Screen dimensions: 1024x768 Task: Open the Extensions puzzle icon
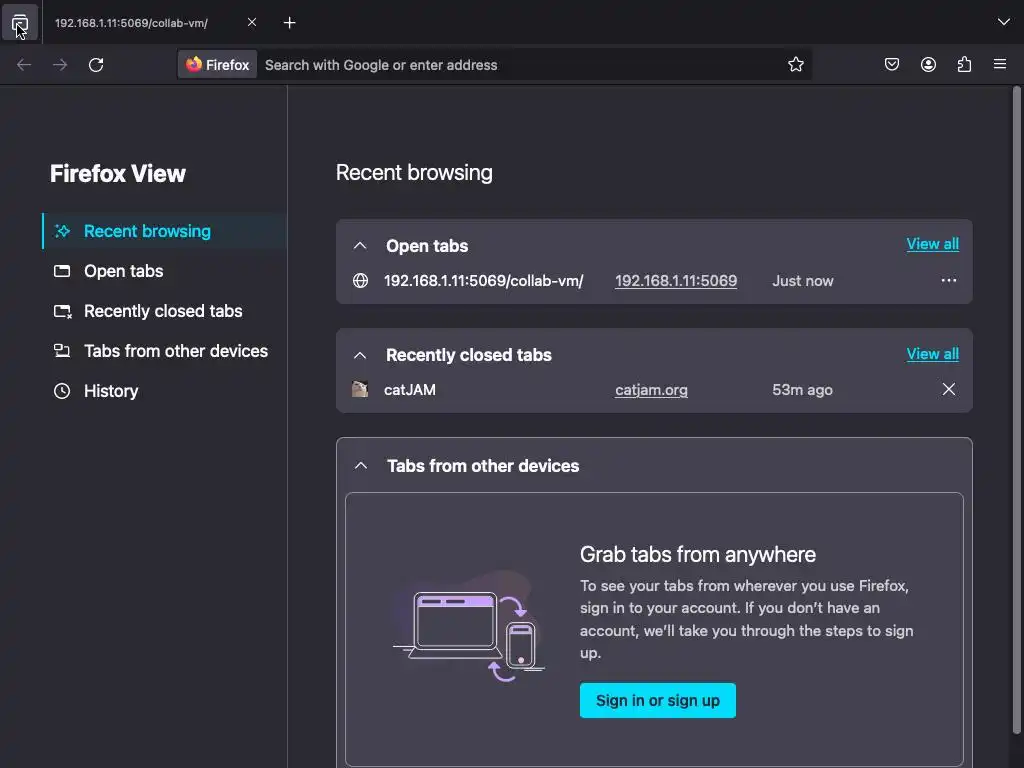click(964, 64)
